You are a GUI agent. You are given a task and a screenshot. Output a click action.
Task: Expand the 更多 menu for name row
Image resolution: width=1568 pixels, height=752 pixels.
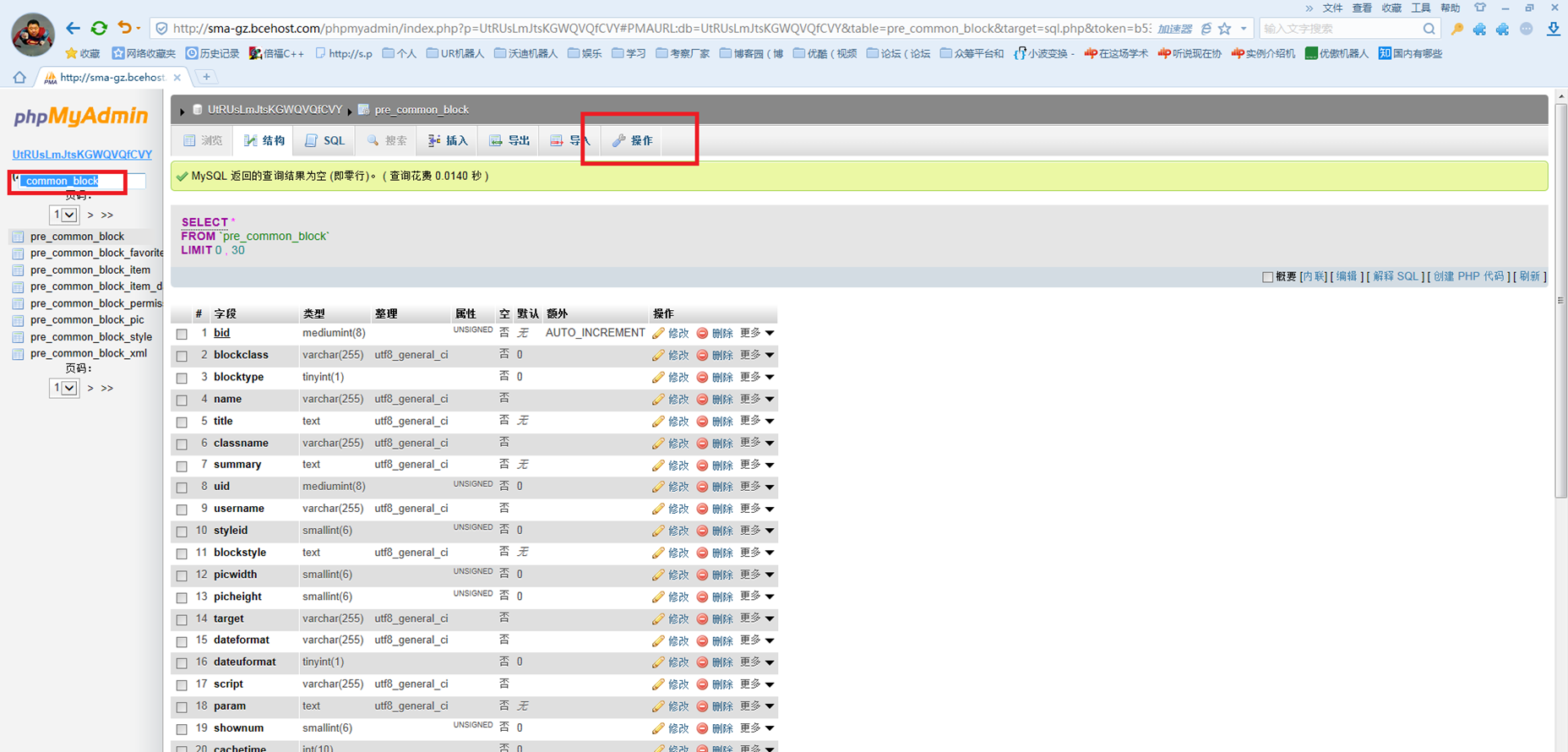pos(758,399)
